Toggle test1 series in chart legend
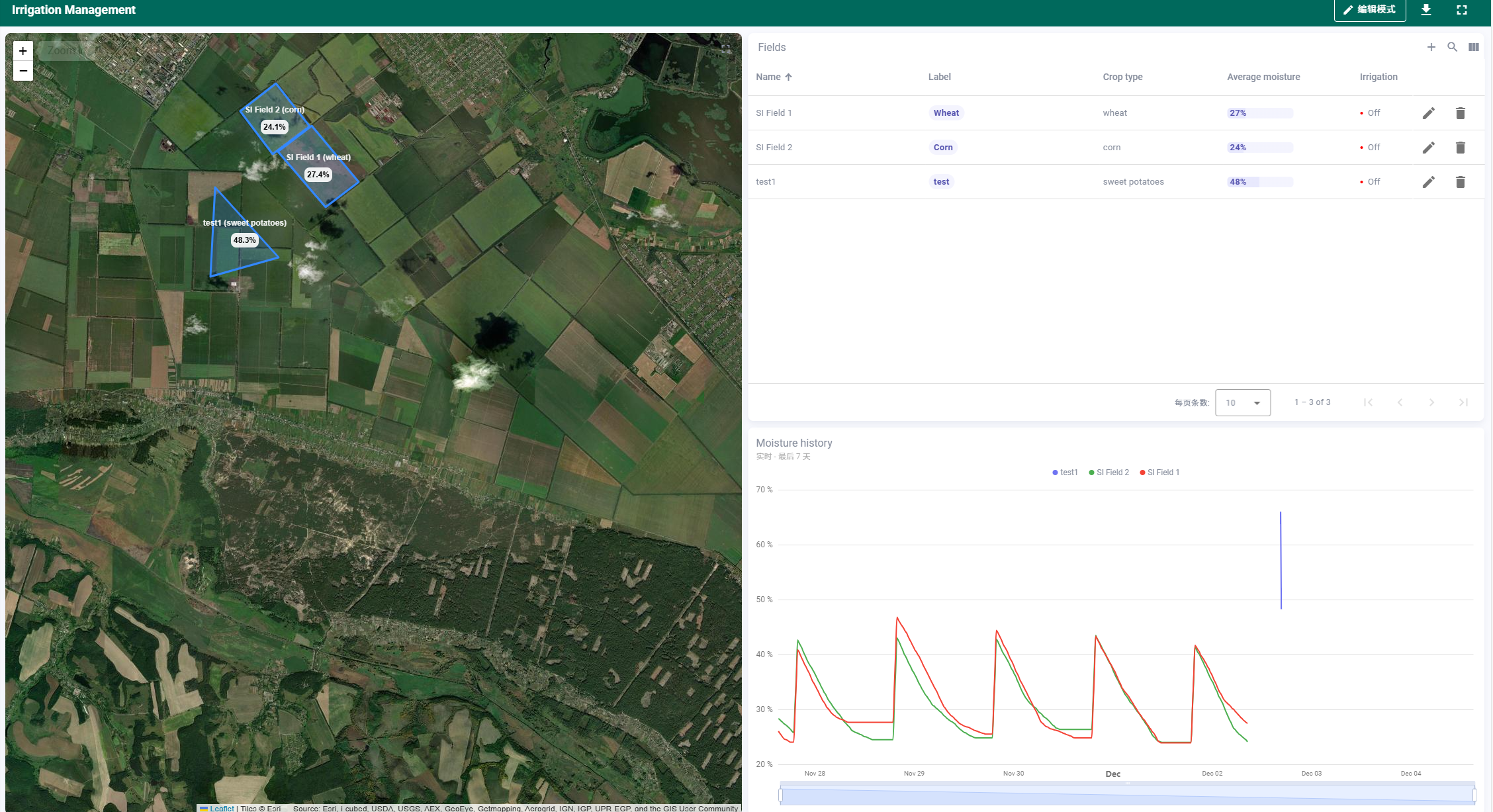The image size is (1493, 812). pyautogui.click(x=1065, y=473)
